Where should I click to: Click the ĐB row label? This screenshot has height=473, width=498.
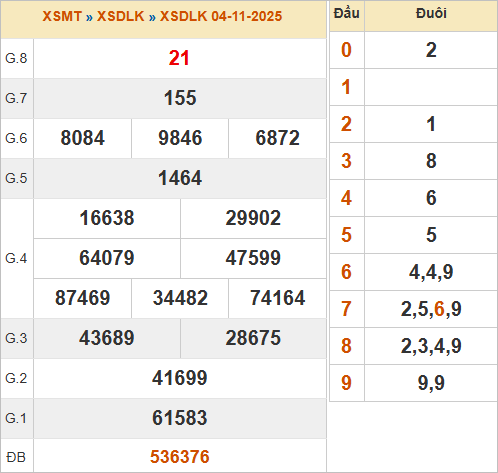point(16,457)
